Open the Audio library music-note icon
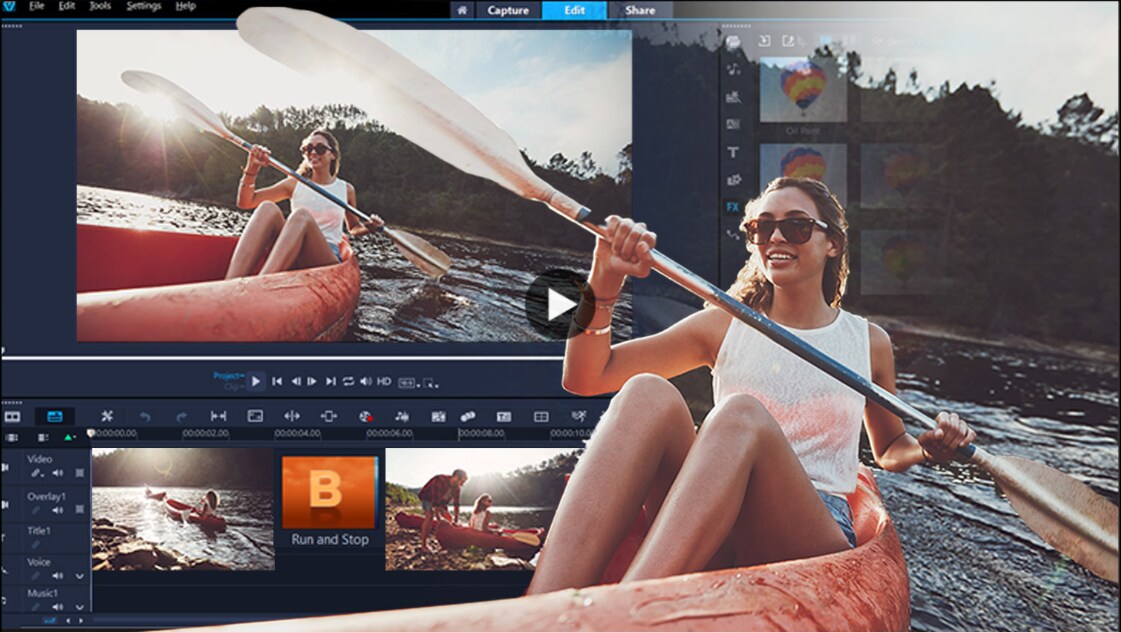This screenshot has width=1121, height=633. tap(733, 69)
